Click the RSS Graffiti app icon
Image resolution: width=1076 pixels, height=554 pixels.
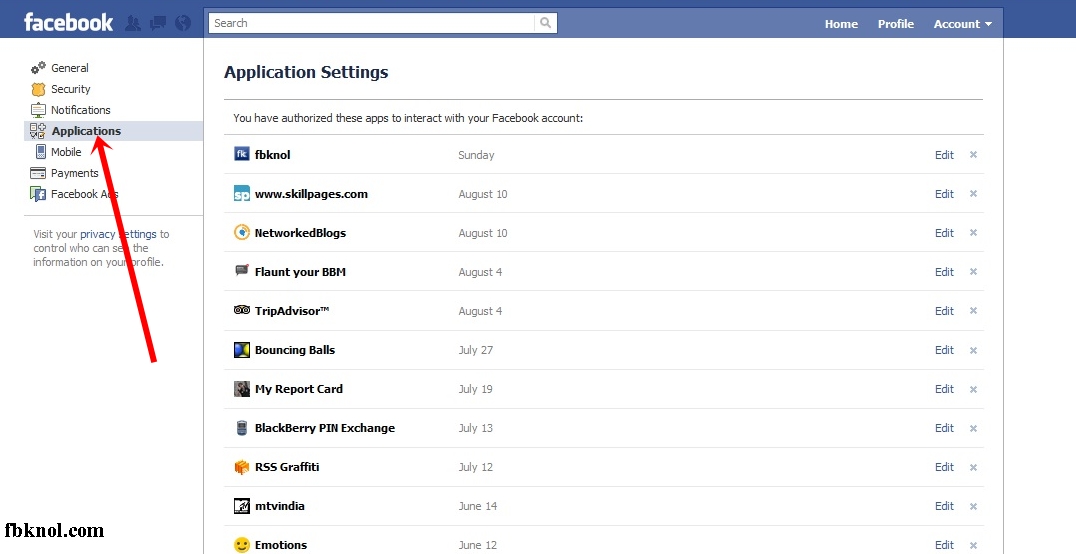(242, 467)
